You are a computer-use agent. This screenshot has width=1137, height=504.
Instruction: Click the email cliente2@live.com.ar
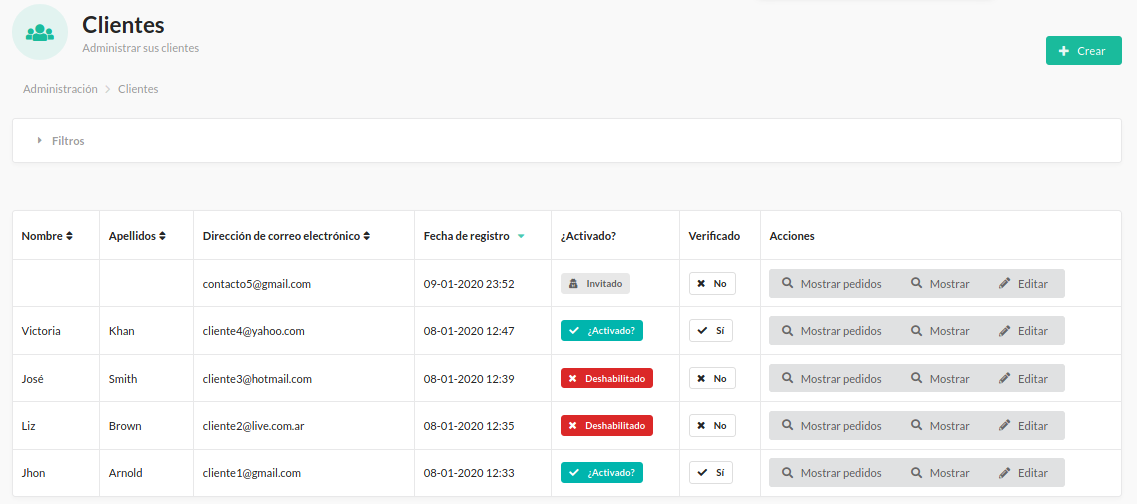point(254,426)
